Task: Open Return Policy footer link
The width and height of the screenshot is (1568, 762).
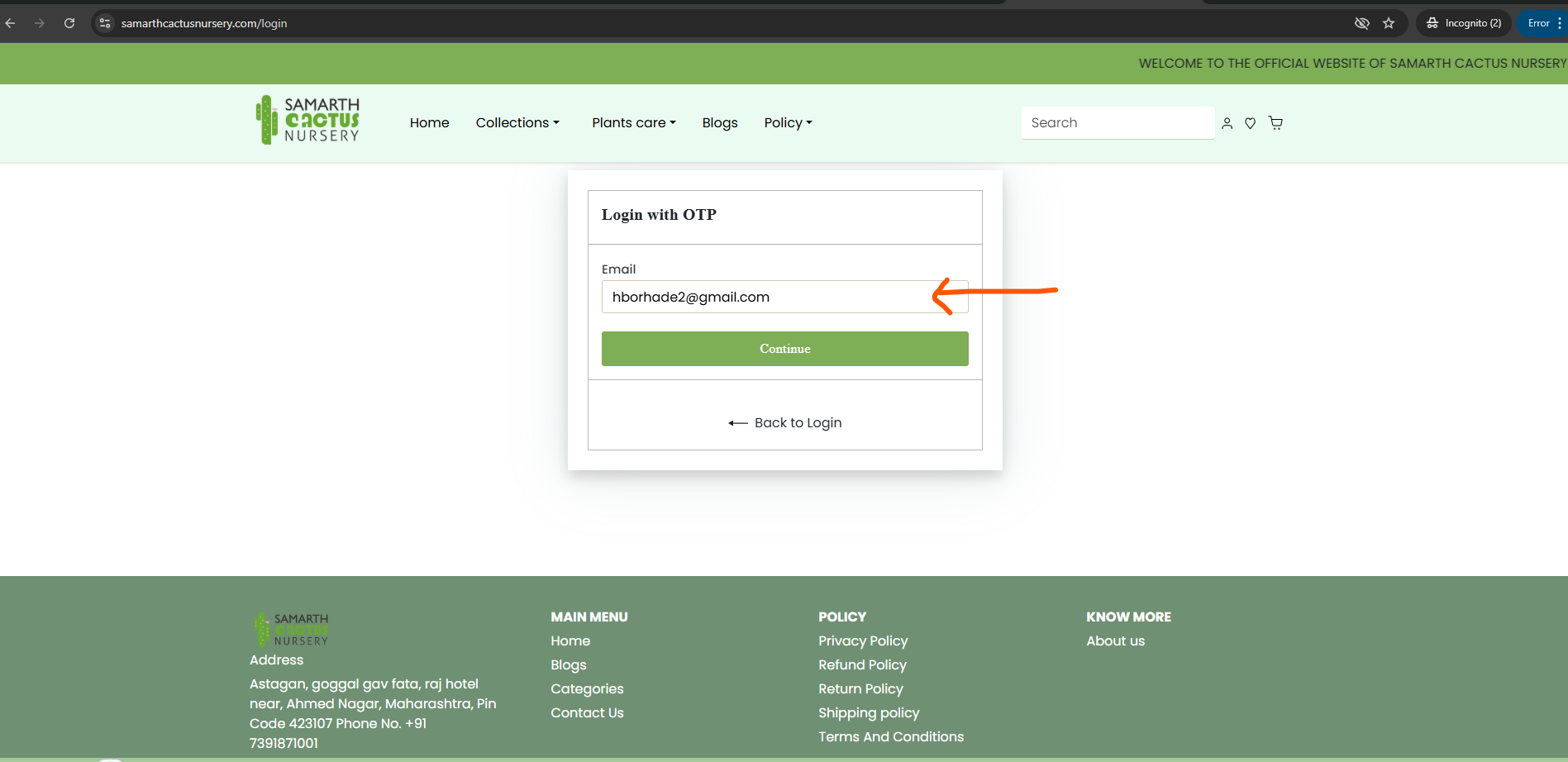Action: click(x=860, y=688)
